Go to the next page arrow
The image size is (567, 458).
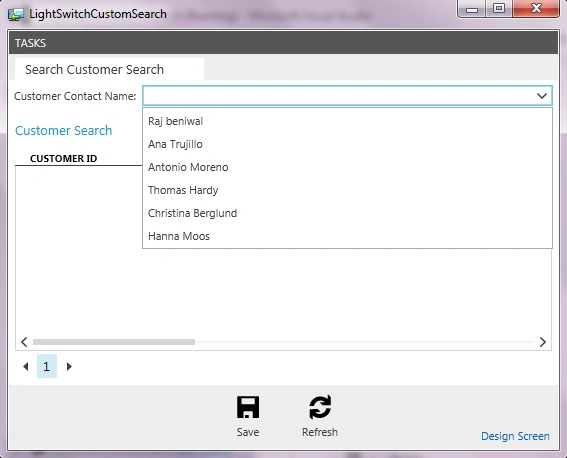tap(69, 367)
